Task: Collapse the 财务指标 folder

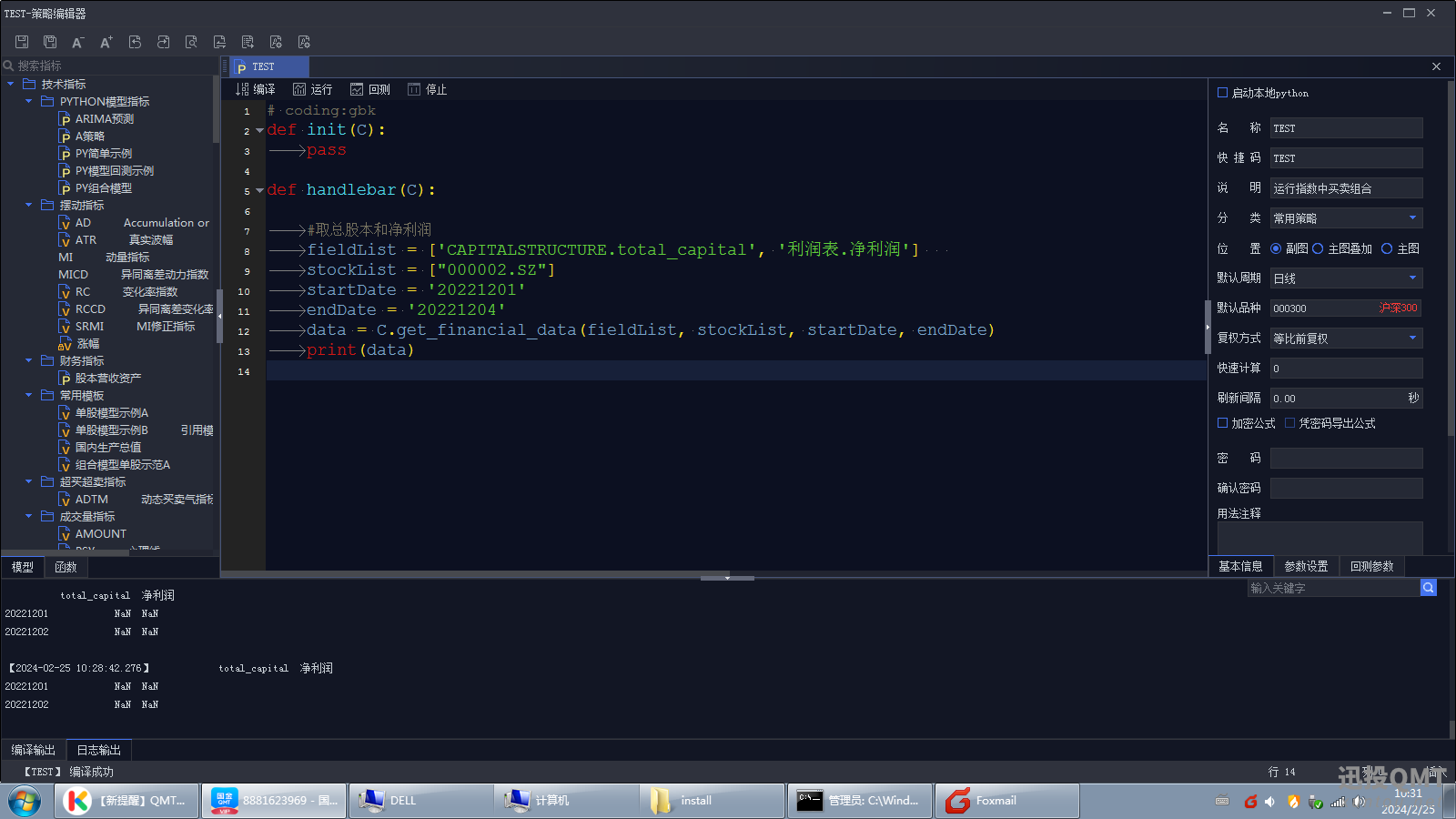Action: [29, 360]
